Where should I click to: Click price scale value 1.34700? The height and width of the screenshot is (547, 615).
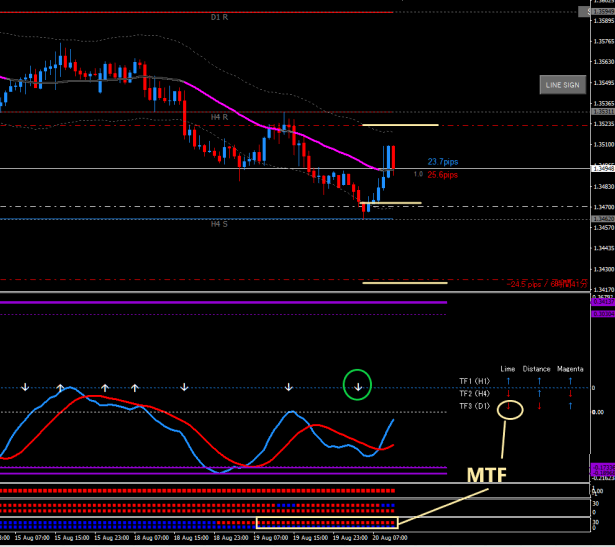click(x=603, y=207)
